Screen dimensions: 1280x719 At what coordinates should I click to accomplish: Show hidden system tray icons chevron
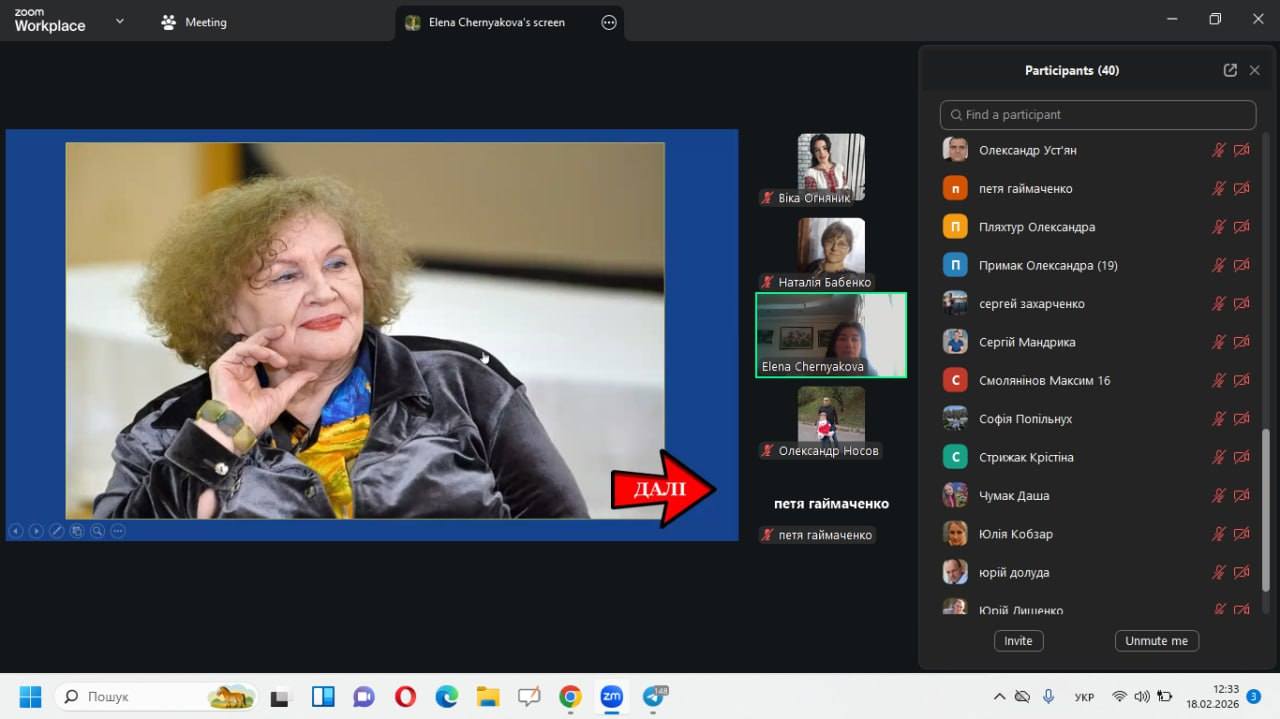tap(999, 696)
